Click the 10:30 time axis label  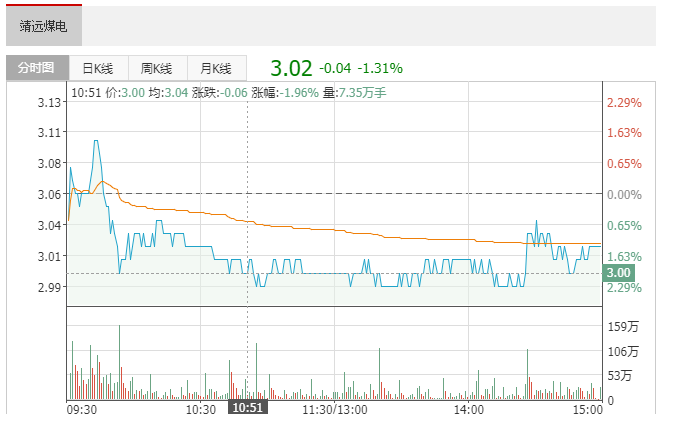coord(201,409)
